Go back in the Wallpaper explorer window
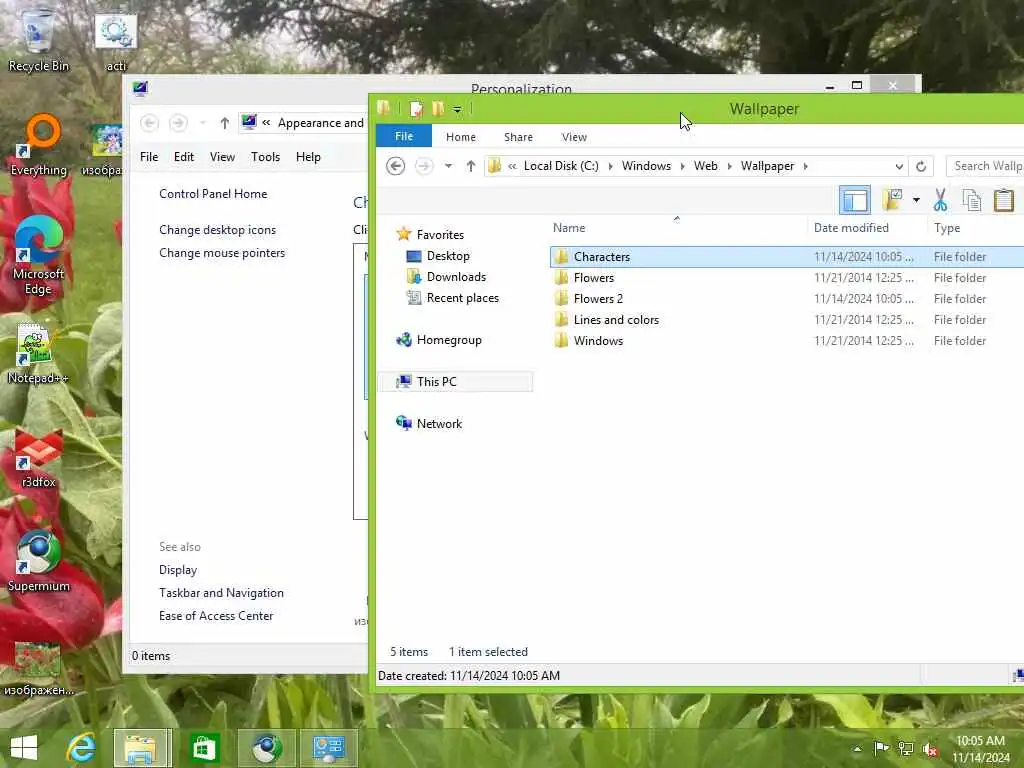The image size is (1024, 768). pos(395,166)
